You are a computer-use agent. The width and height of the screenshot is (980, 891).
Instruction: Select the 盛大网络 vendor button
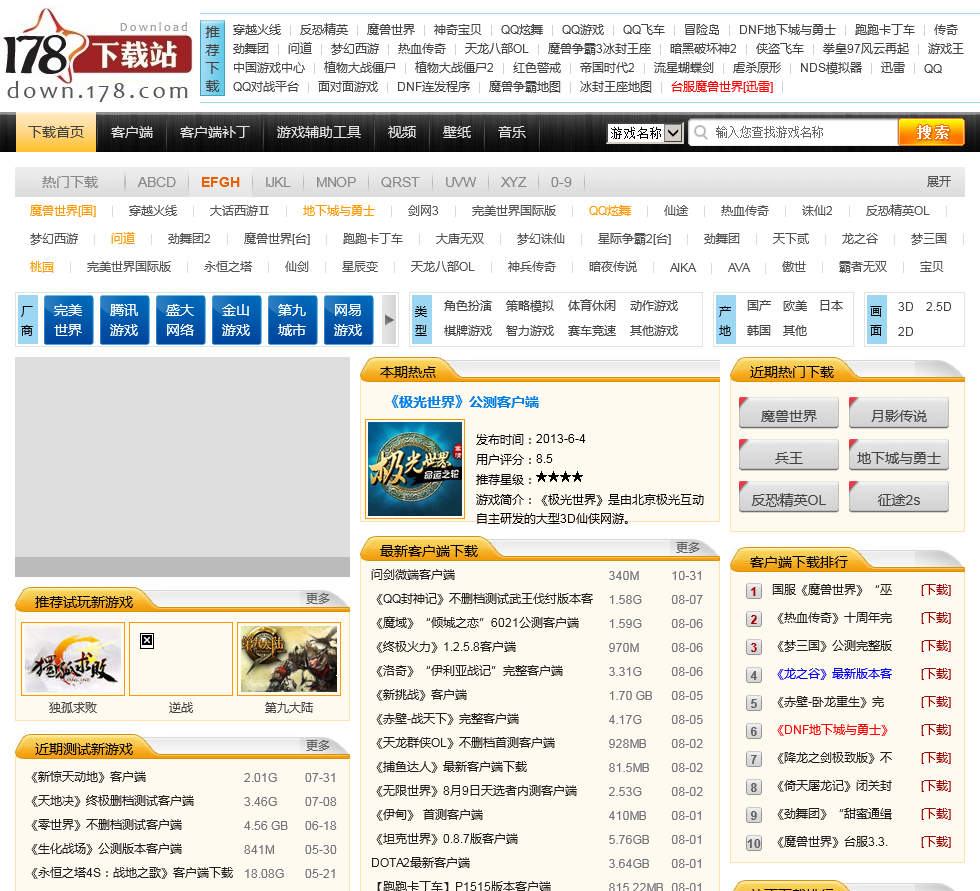pos(180,320)
